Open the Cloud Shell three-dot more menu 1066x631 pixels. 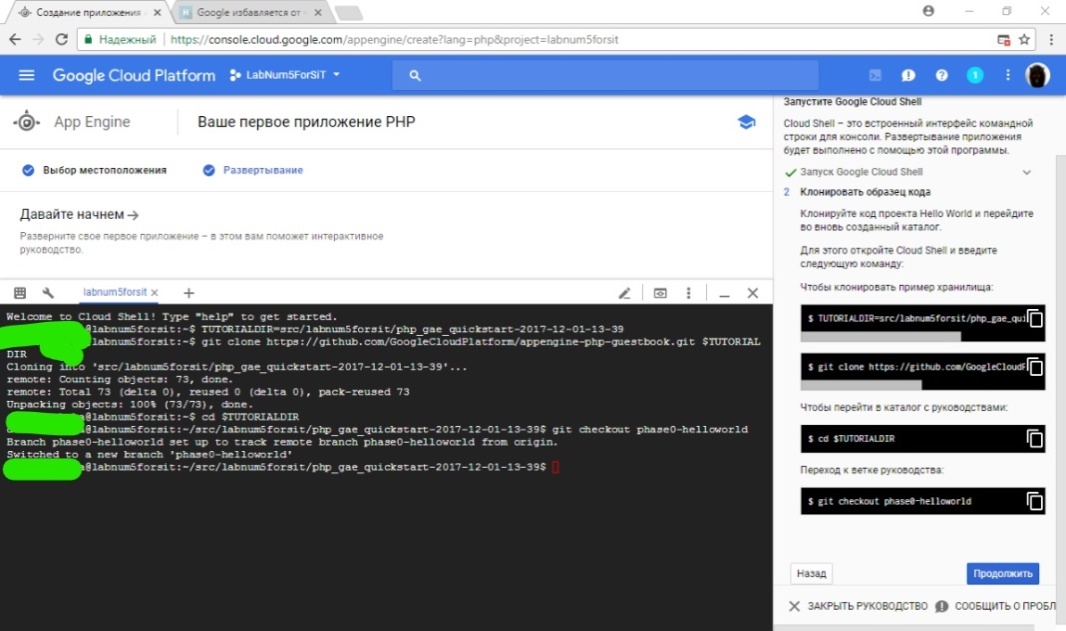pos(689,293)
